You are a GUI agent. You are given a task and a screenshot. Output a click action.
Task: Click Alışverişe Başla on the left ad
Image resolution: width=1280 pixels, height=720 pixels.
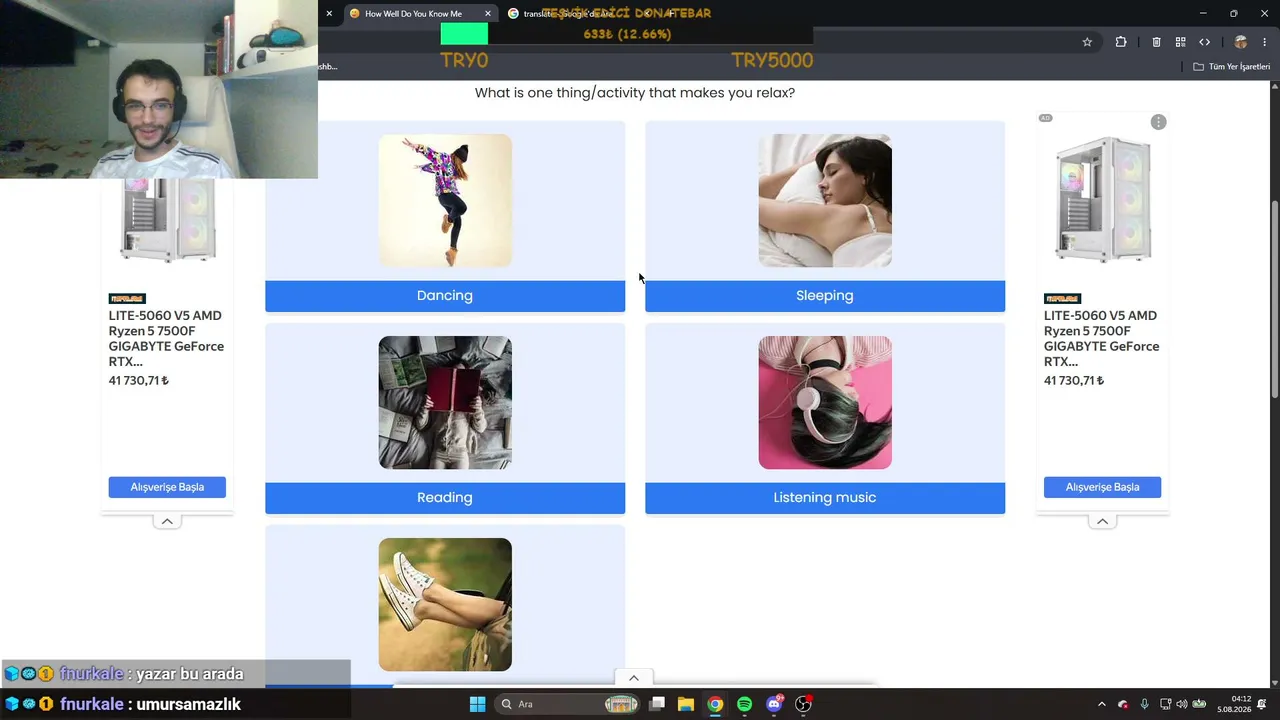167,487
